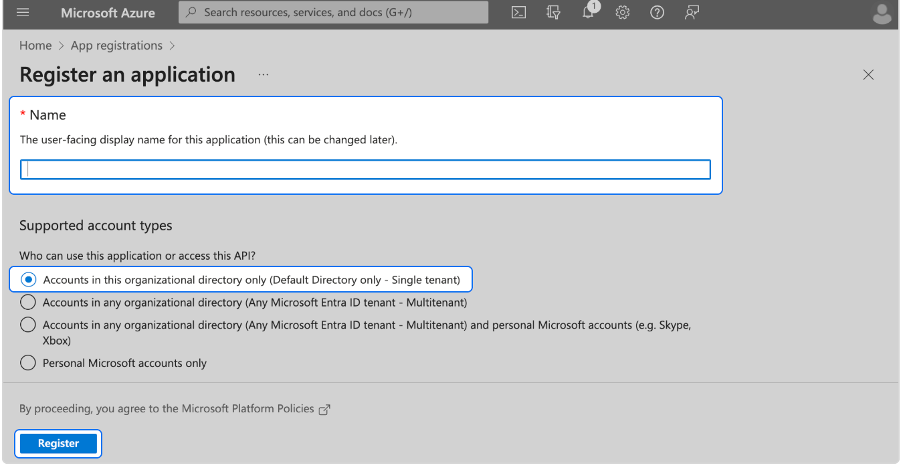Launch Cloud Shell from the top bar

click(x=518, y=13)
